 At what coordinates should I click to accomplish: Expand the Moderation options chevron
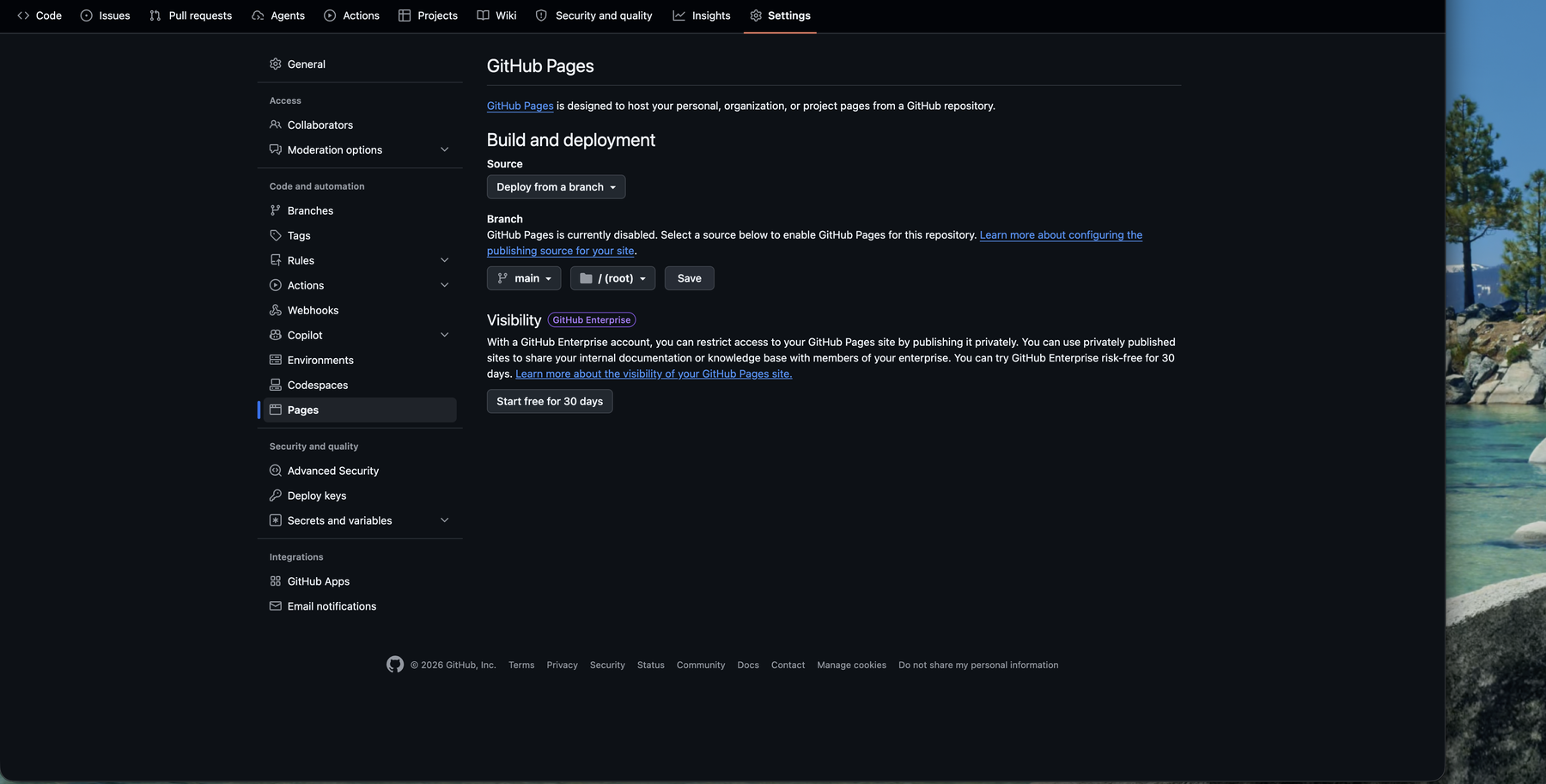(445, 150)
